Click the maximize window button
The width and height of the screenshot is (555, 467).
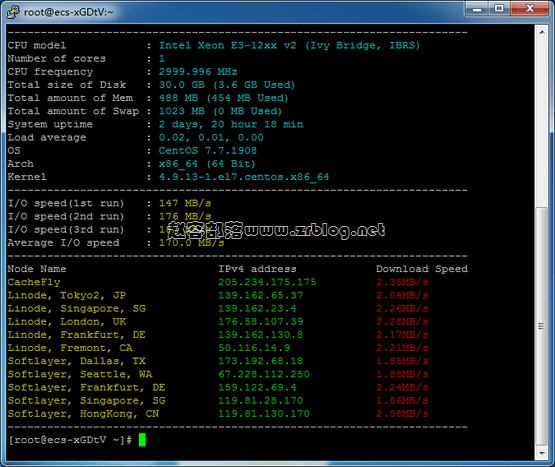[x=499, y=8]
